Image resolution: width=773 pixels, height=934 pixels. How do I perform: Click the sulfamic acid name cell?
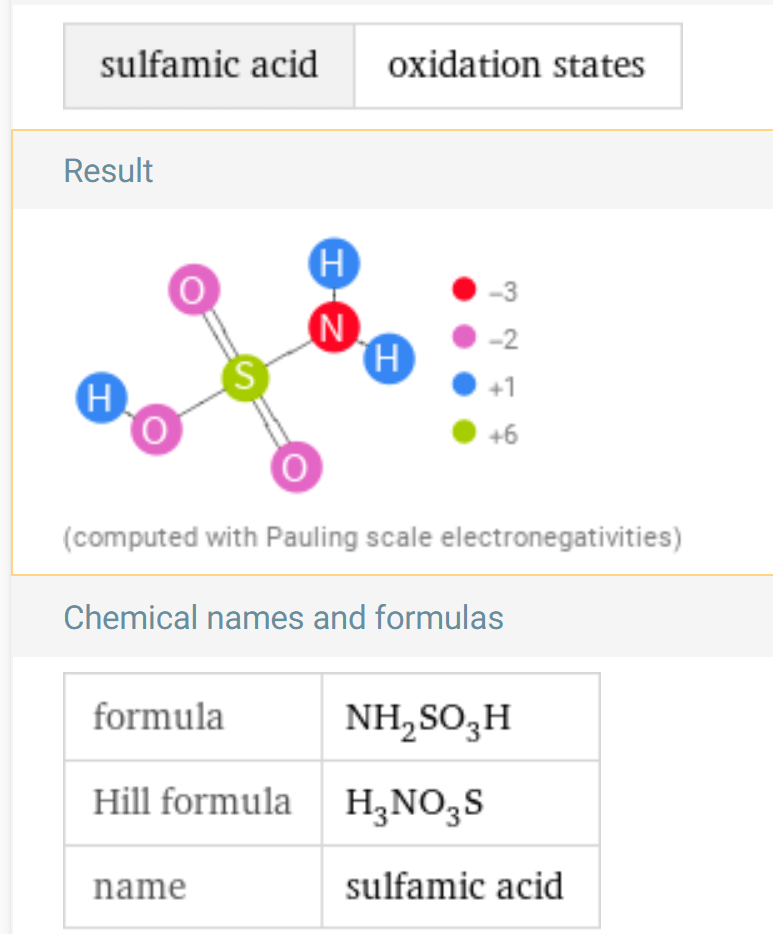pyautogui.click(x=460, y=886)
